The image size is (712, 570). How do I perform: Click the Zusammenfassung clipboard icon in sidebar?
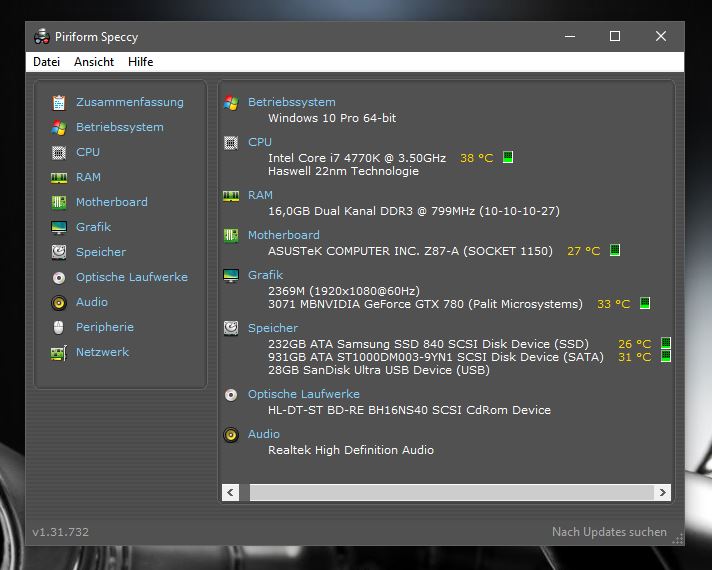[x=59, y=103]
